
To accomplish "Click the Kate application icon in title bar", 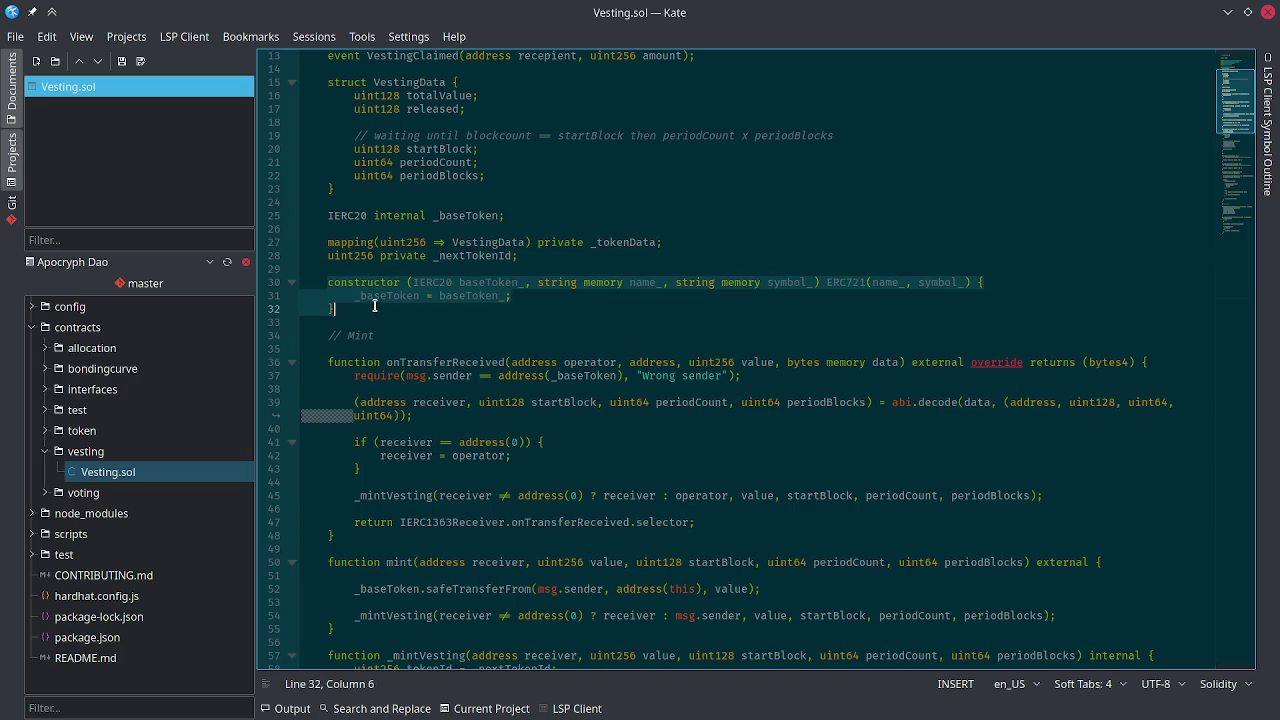I will (x=12, y=12).
